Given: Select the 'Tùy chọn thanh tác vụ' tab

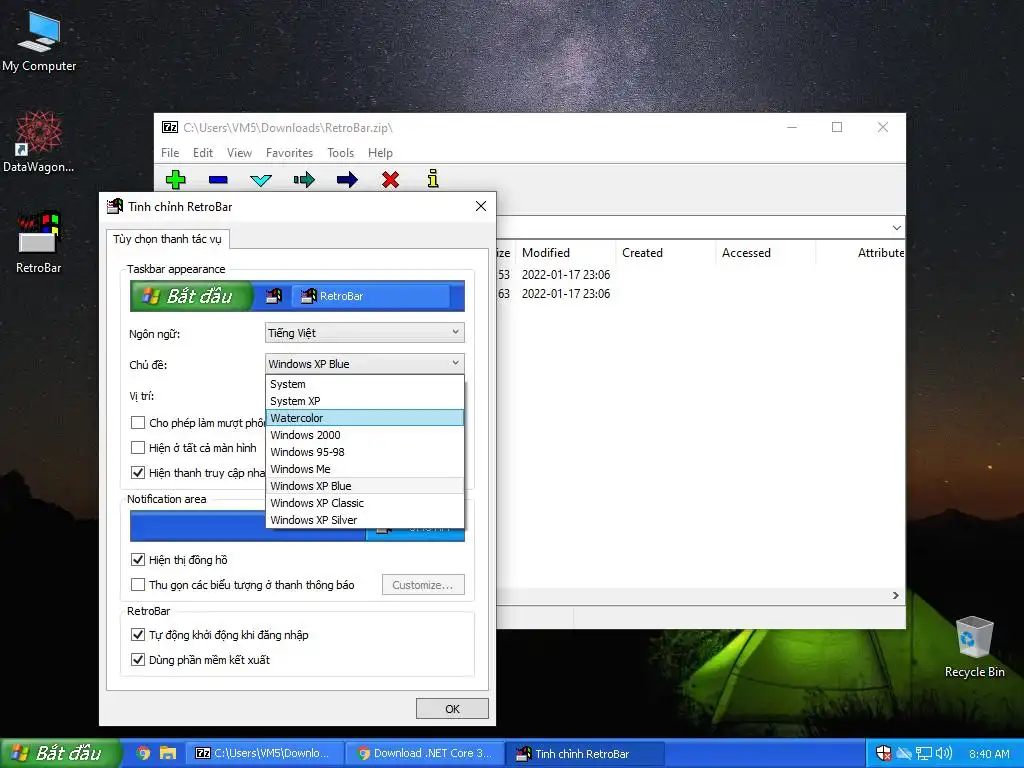Looking at the screenshot, I should pyautogui.click(x=167, y=239).
